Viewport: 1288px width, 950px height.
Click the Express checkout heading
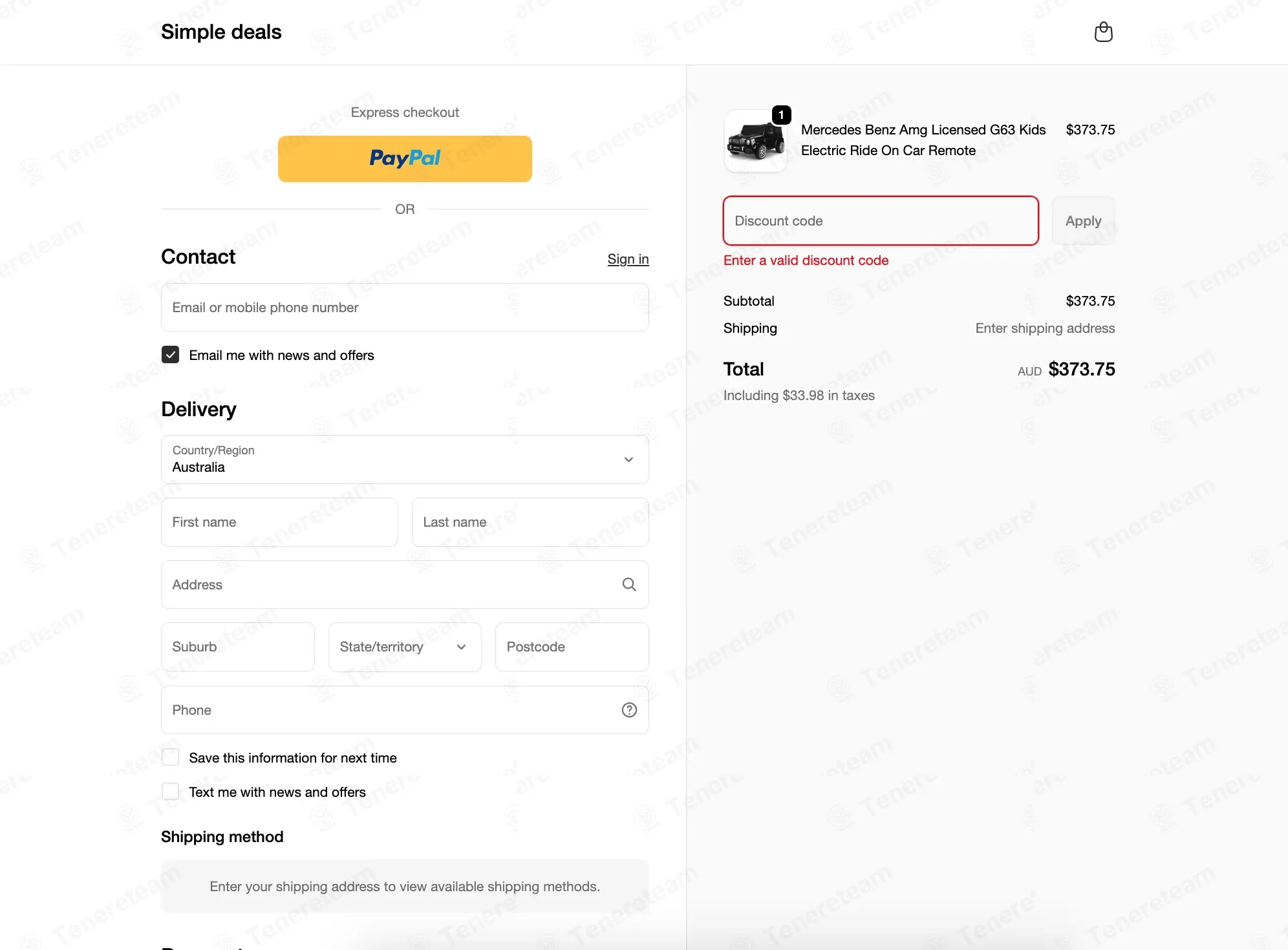point(405,112)
